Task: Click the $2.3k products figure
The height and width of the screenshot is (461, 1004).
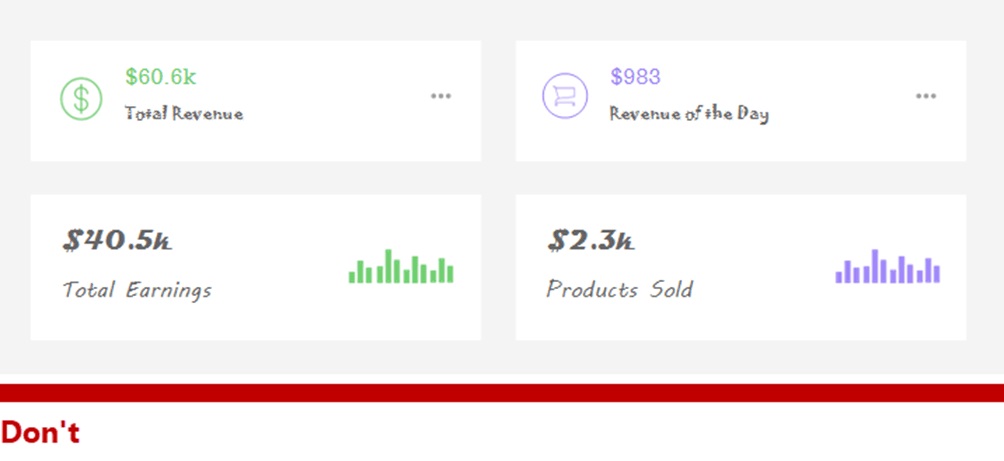Action: 591,241
